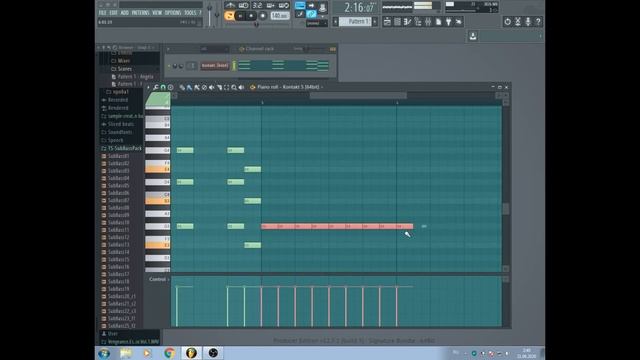
Task: Open the ADD menu
Action: pos(124,13)
